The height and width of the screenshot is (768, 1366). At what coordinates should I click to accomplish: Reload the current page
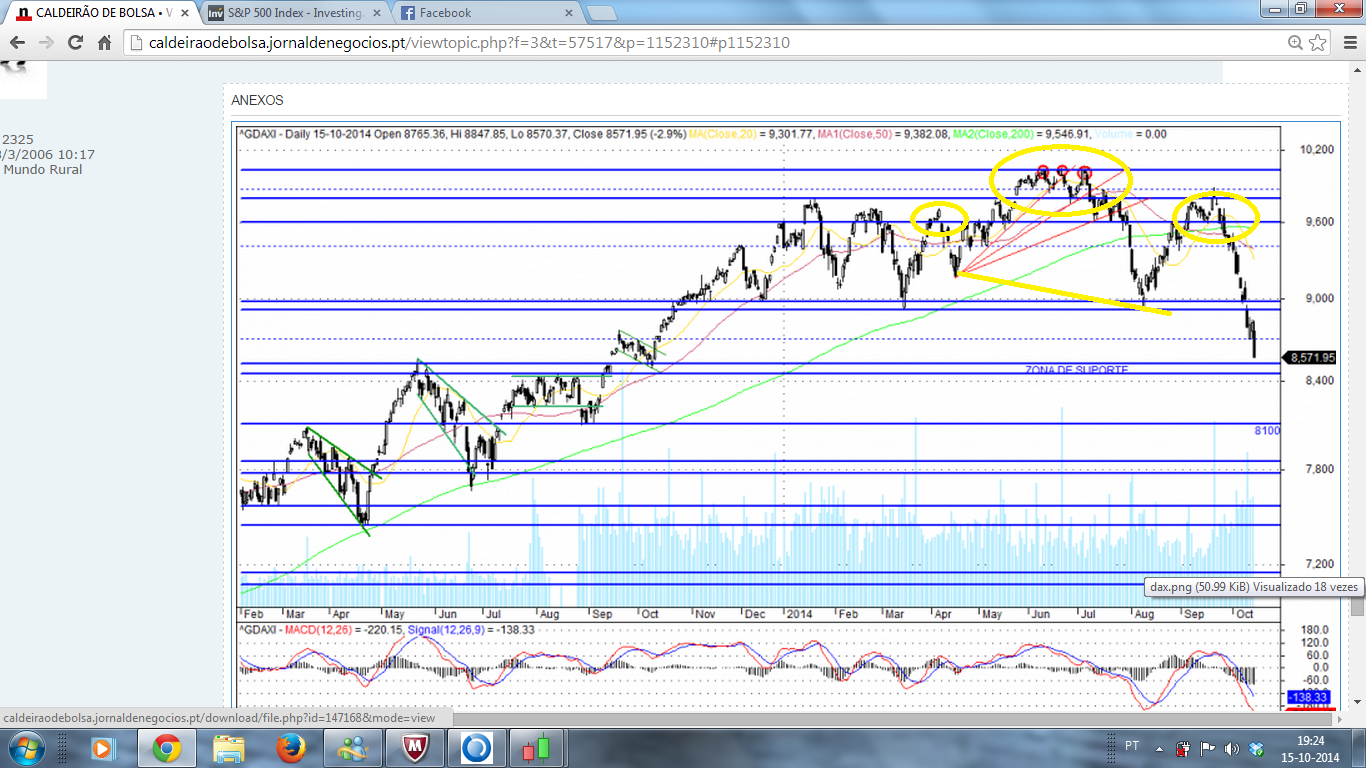pyautogui.click(x=75, y=43)
